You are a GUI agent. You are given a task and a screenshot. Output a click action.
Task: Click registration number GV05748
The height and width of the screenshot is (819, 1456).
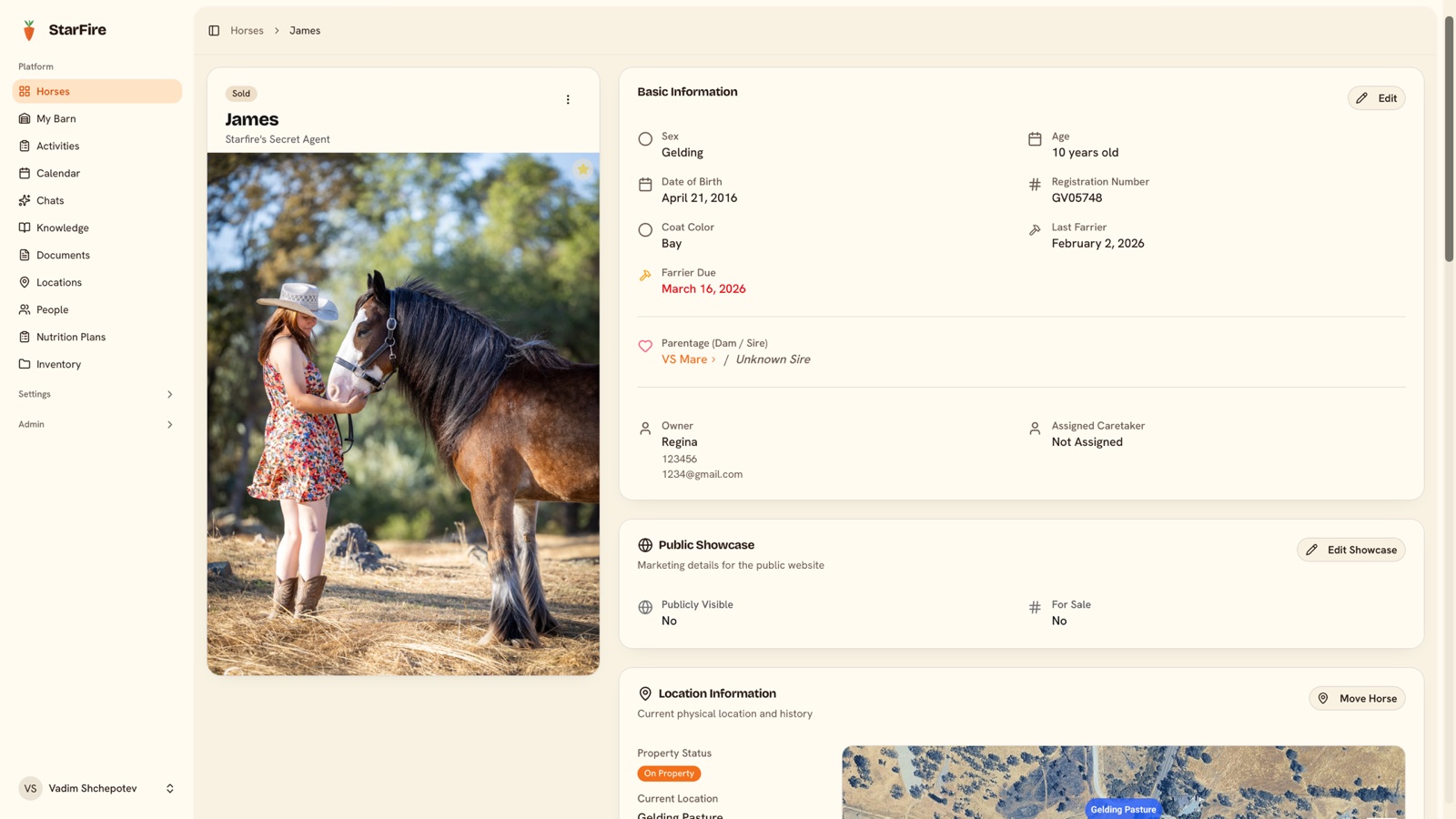(x=1077, y=197)
